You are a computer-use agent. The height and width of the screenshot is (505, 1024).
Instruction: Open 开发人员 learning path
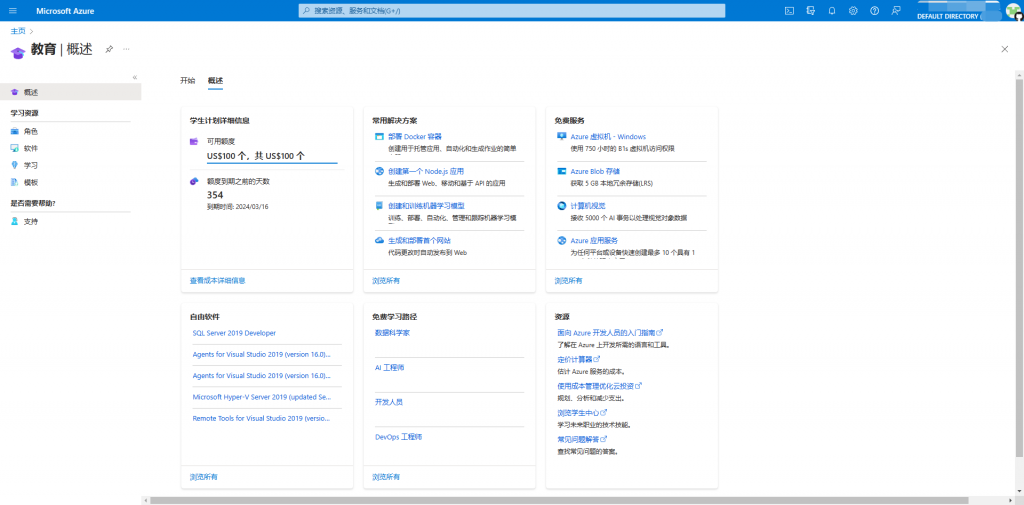[389, 402]
